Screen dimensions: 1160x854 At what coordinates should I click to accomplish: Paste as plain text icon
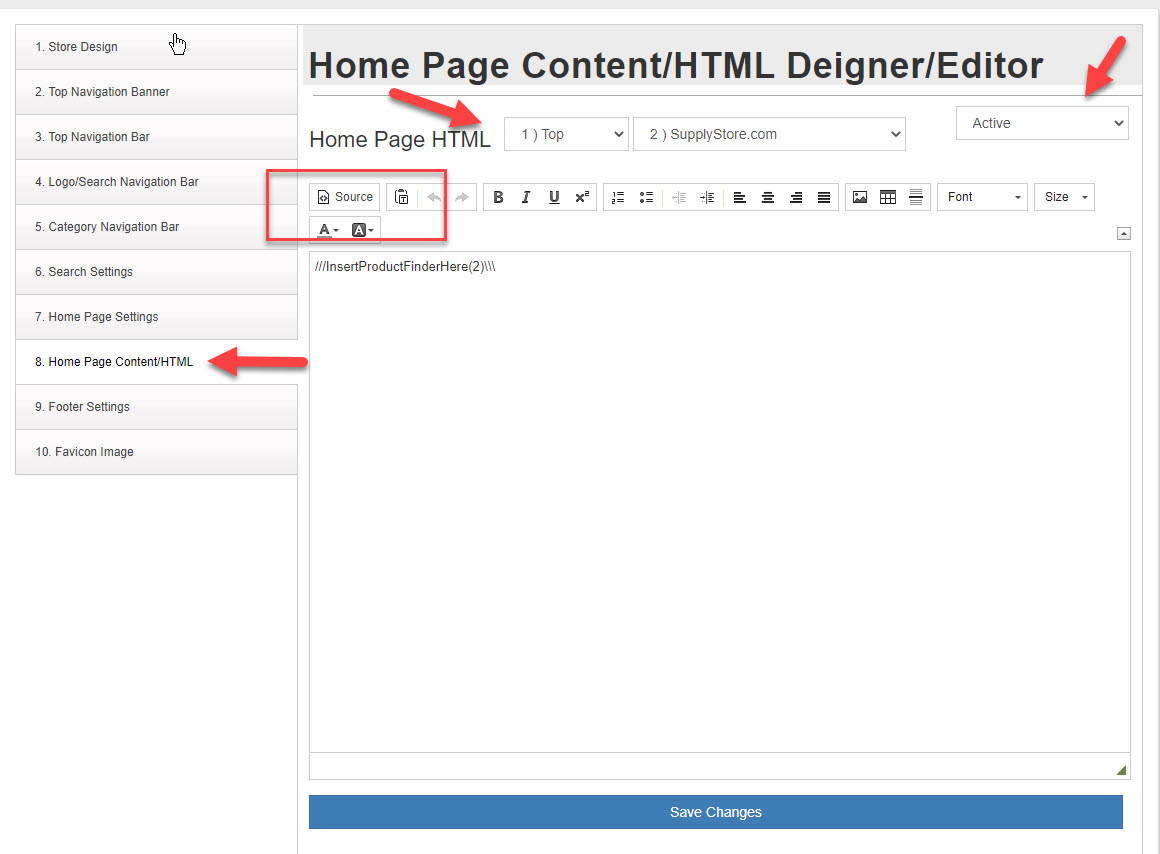(x=401, y=197)
